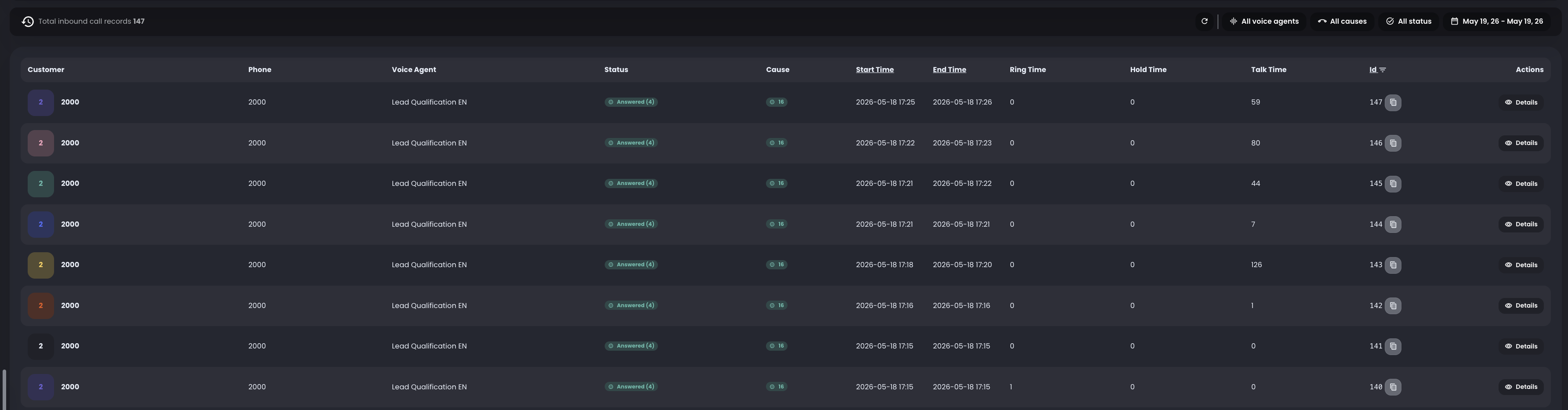Click the customer avatar in row 141
The image size is (1568, 410).
[x=41, y=346]
